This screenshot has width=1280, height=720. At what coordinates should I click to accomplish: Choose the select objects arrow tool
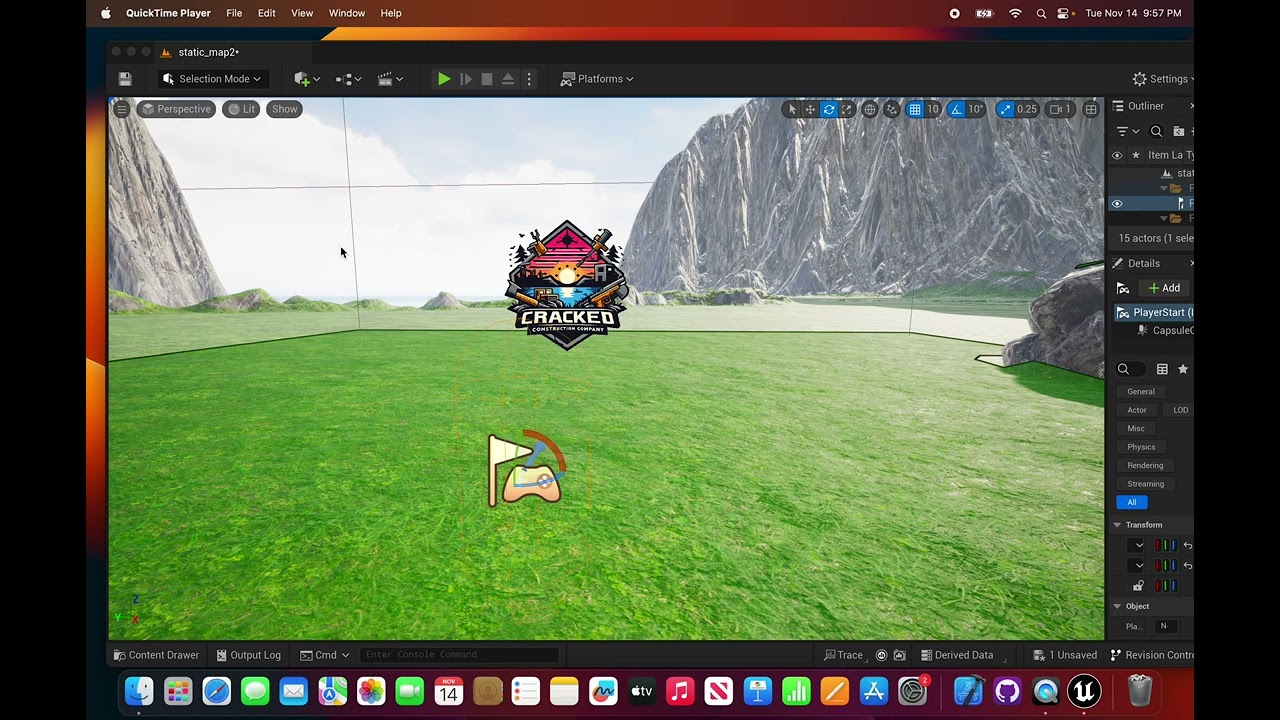point(792,109)
